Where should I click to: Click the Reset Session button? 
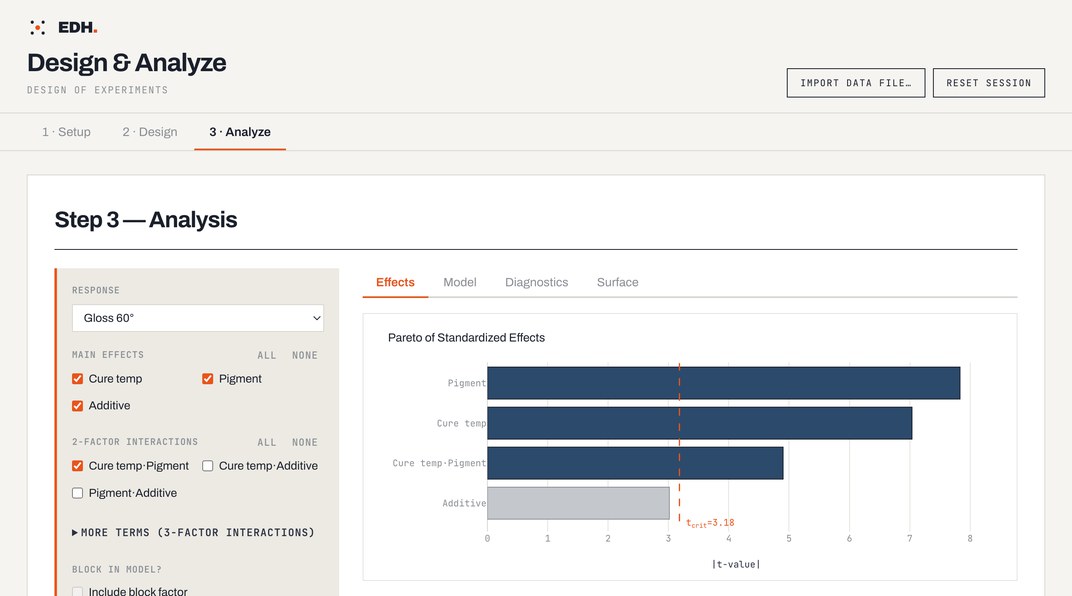point(989,83)
